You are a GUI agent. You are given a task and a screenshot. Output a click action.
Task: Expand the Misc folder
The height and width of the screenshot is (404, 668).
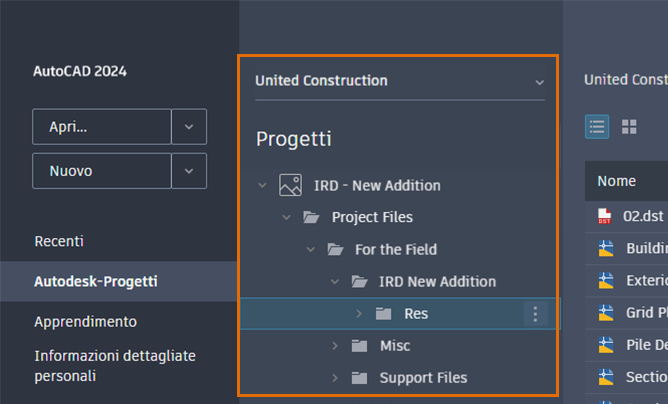pyautogui.click(x=335, y=346)
